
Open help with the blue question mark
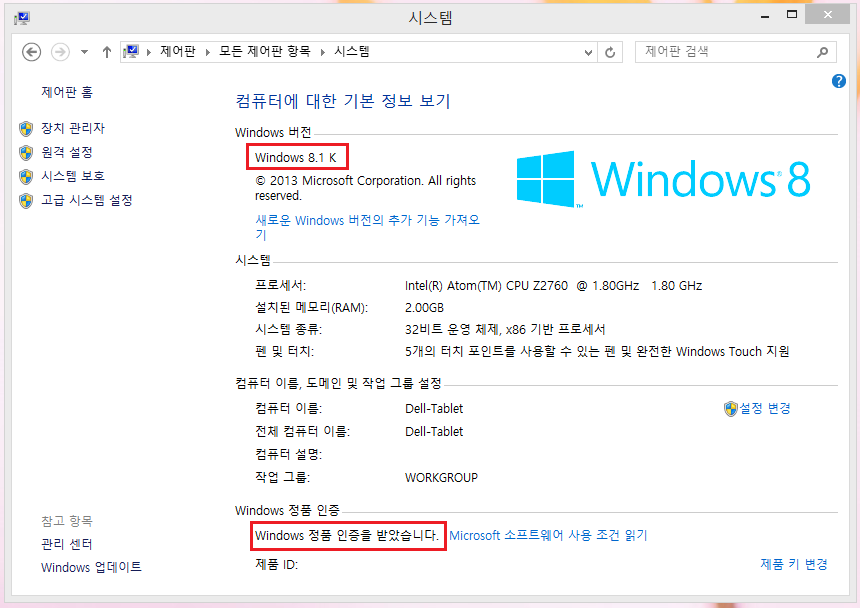coord(839,81)
